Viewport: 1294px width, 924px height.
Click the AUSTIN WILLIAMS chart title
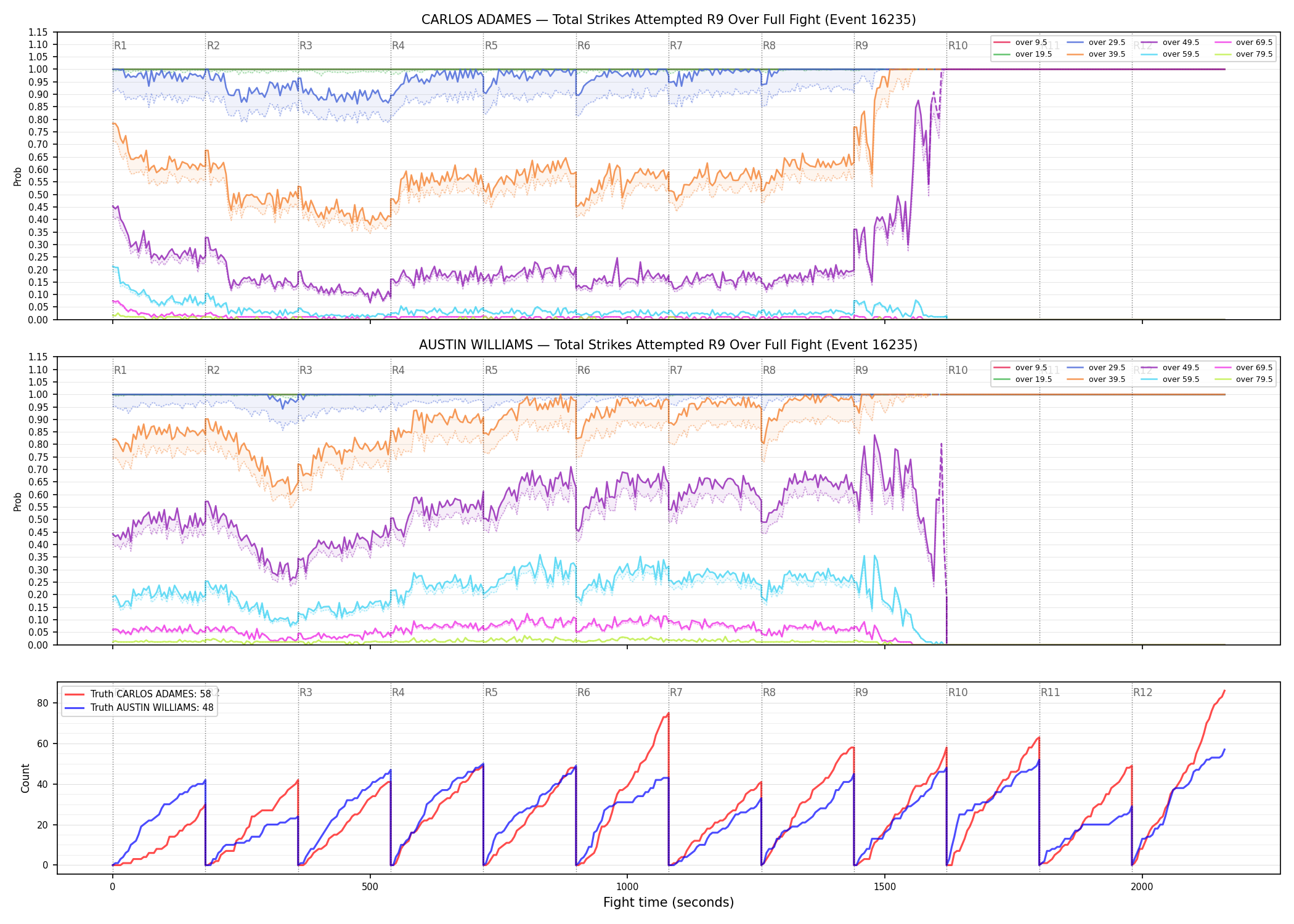[669, 345]
